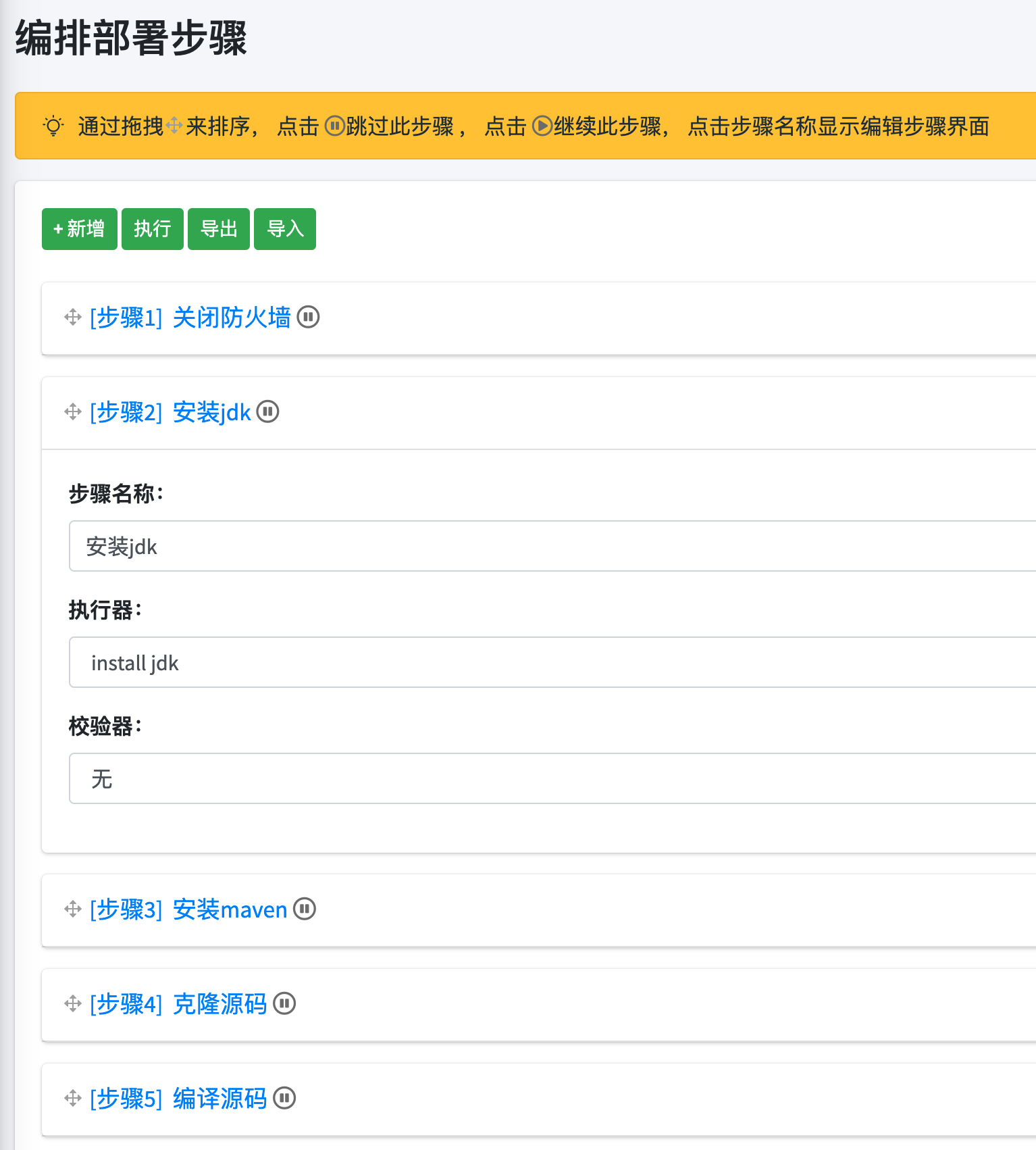This screenshot has height=1150, width=1036.
Task: Skip step 关闭防火墙 with its pause icon
Action: pyautogui.click(x=308, y=317)
